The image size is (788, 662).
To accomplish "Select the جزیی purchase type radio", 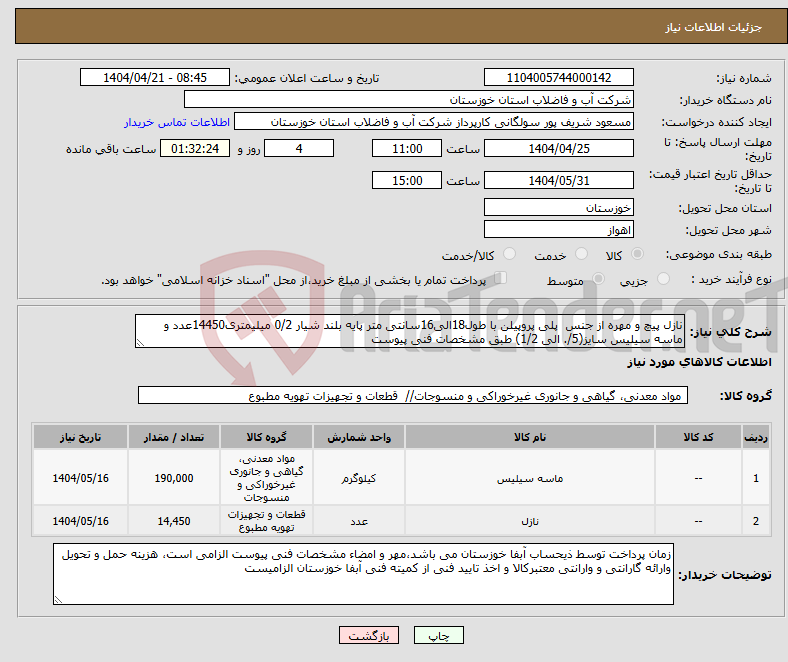I will (663, 278).
